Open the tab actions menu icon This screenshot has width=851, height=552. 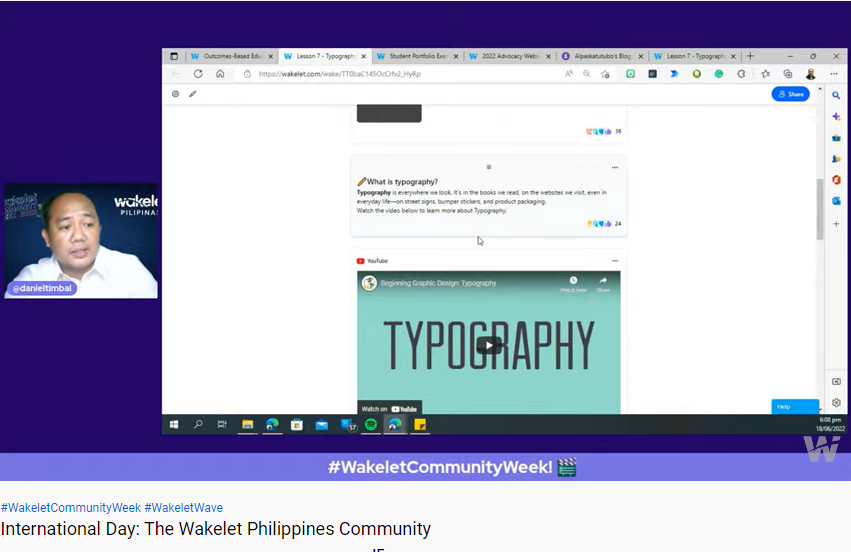pos(174,56)
